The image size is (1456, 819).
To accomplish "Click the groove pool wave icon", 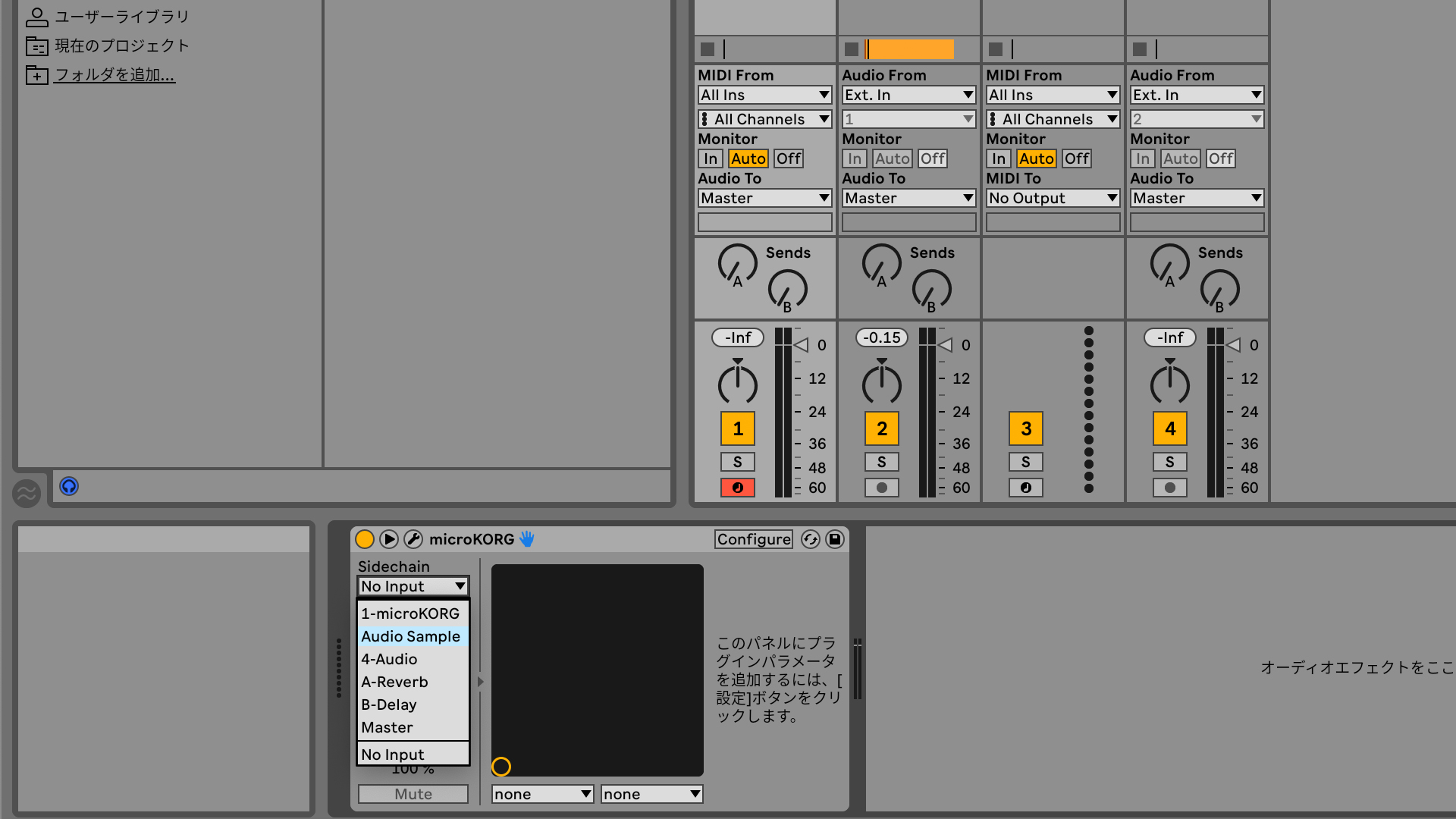I will coord(27,494).
